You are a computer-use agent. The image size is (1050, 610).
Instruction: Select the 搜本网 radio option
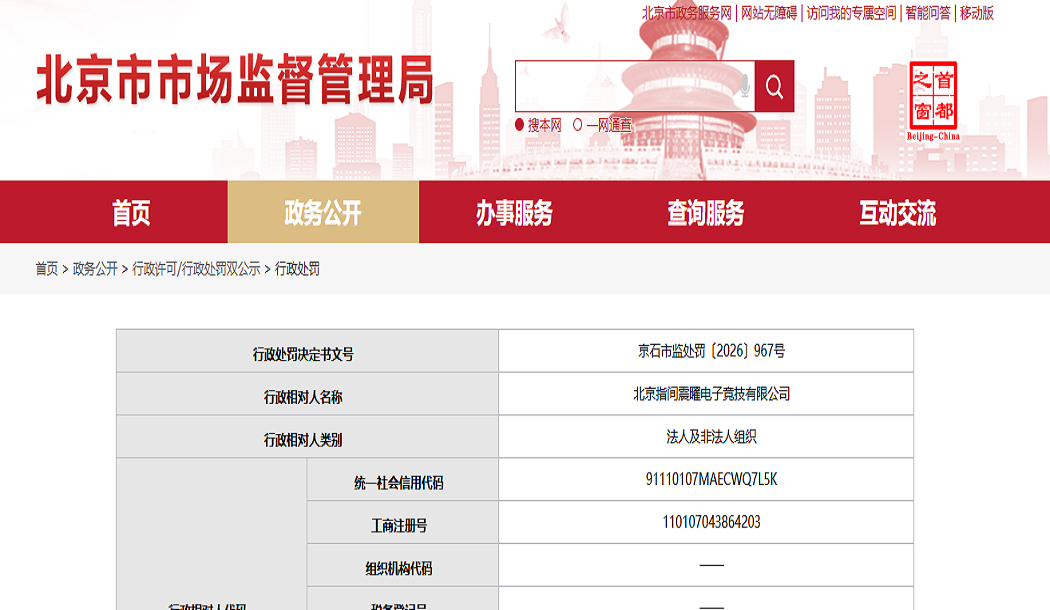(519, 125)
